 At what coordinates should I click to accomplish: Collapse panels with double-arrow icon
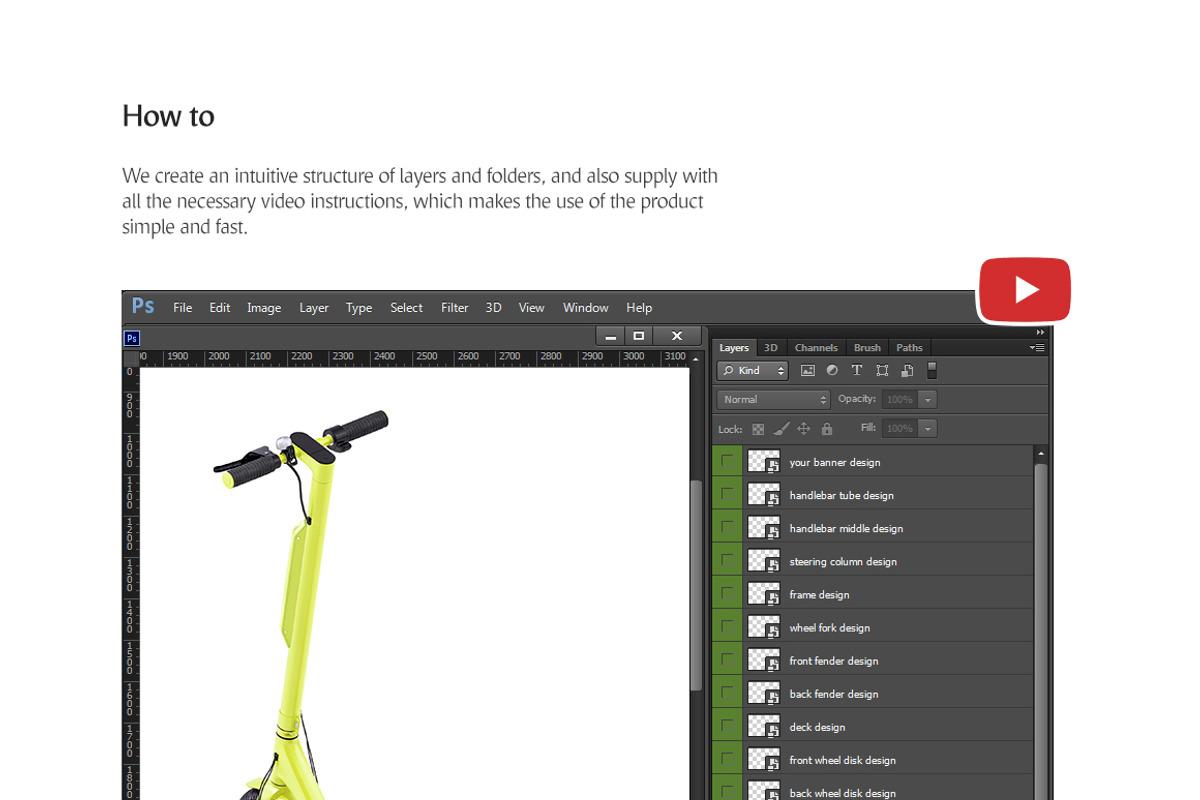(x=1040, y=332)
